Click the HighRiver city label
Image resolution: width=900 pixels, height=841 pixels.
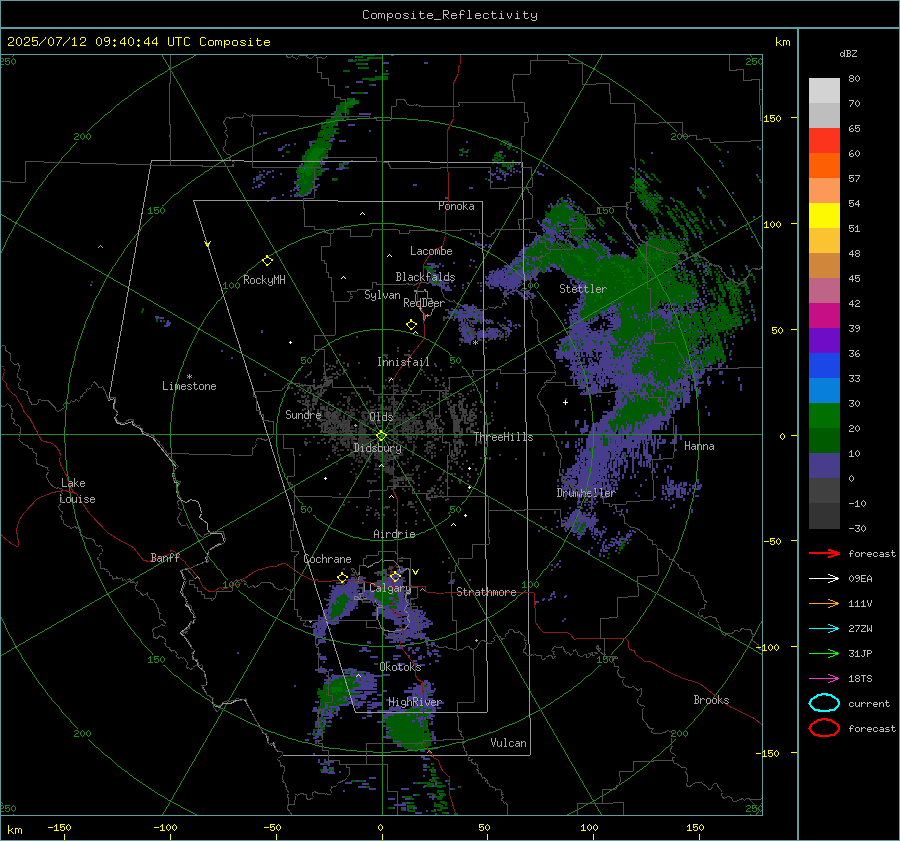point(415,702)
